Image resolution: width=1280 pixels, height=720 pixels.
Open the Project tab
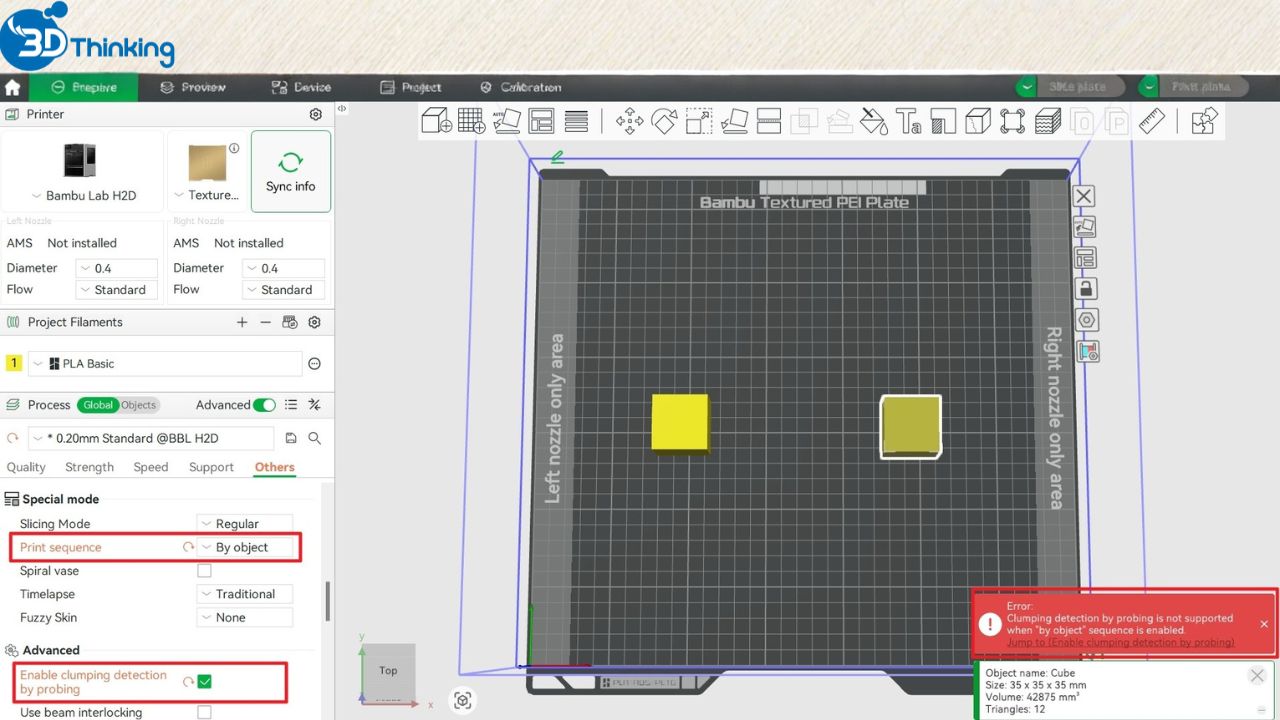click(x=411, y=87)
